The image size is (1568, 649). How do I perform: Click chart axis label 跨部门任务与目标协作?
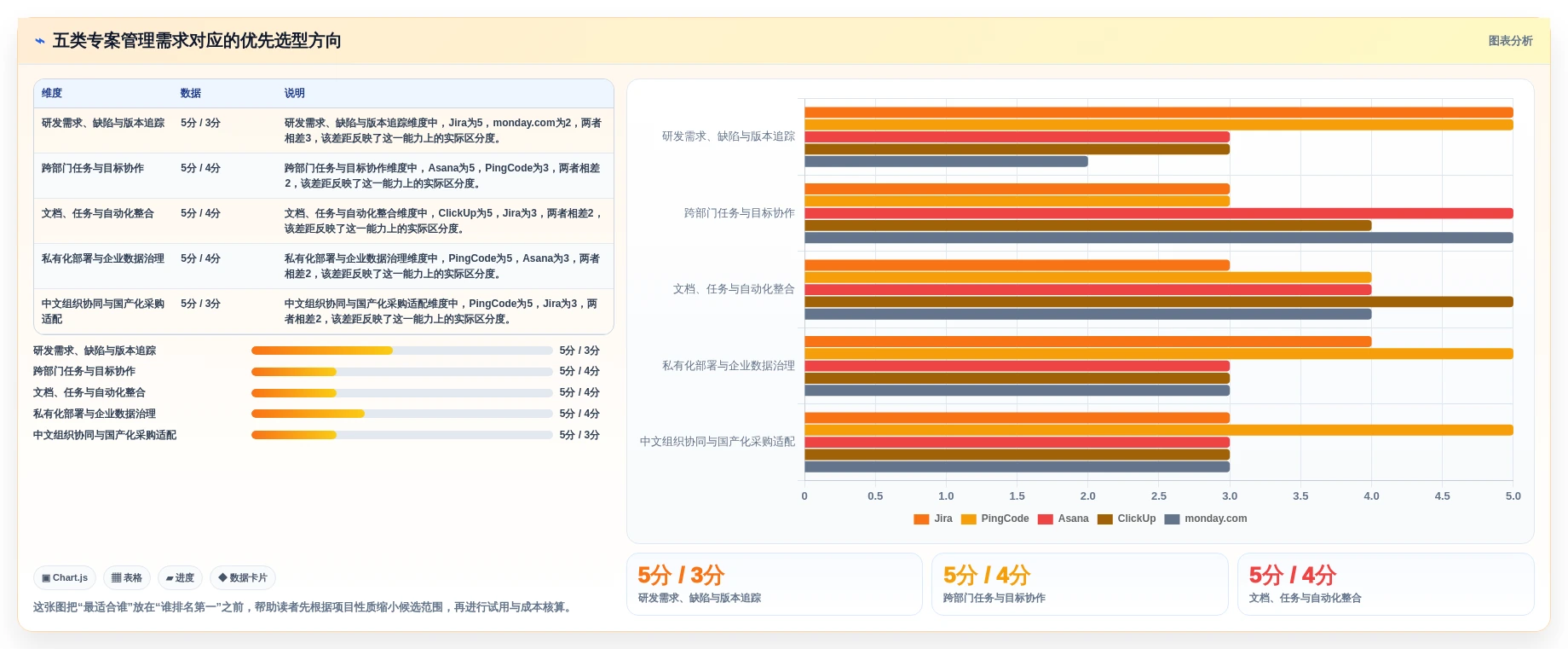tap(740, 213)
